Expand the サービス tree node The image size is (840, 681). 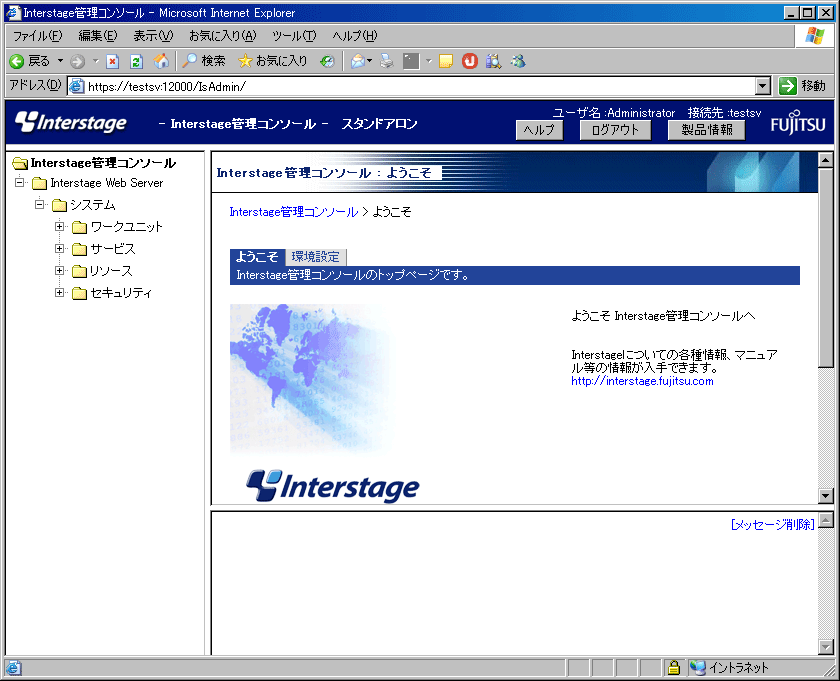coord(59,249)
